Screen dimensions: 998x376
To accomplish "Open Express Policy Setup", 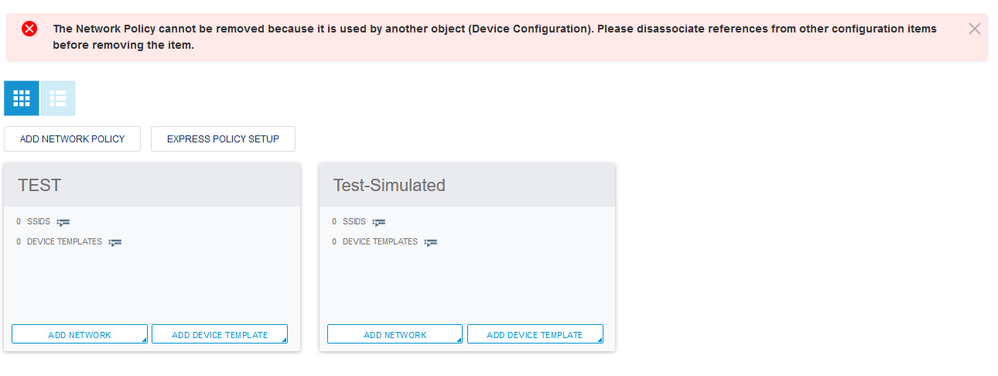I will [x=223, y=139].
